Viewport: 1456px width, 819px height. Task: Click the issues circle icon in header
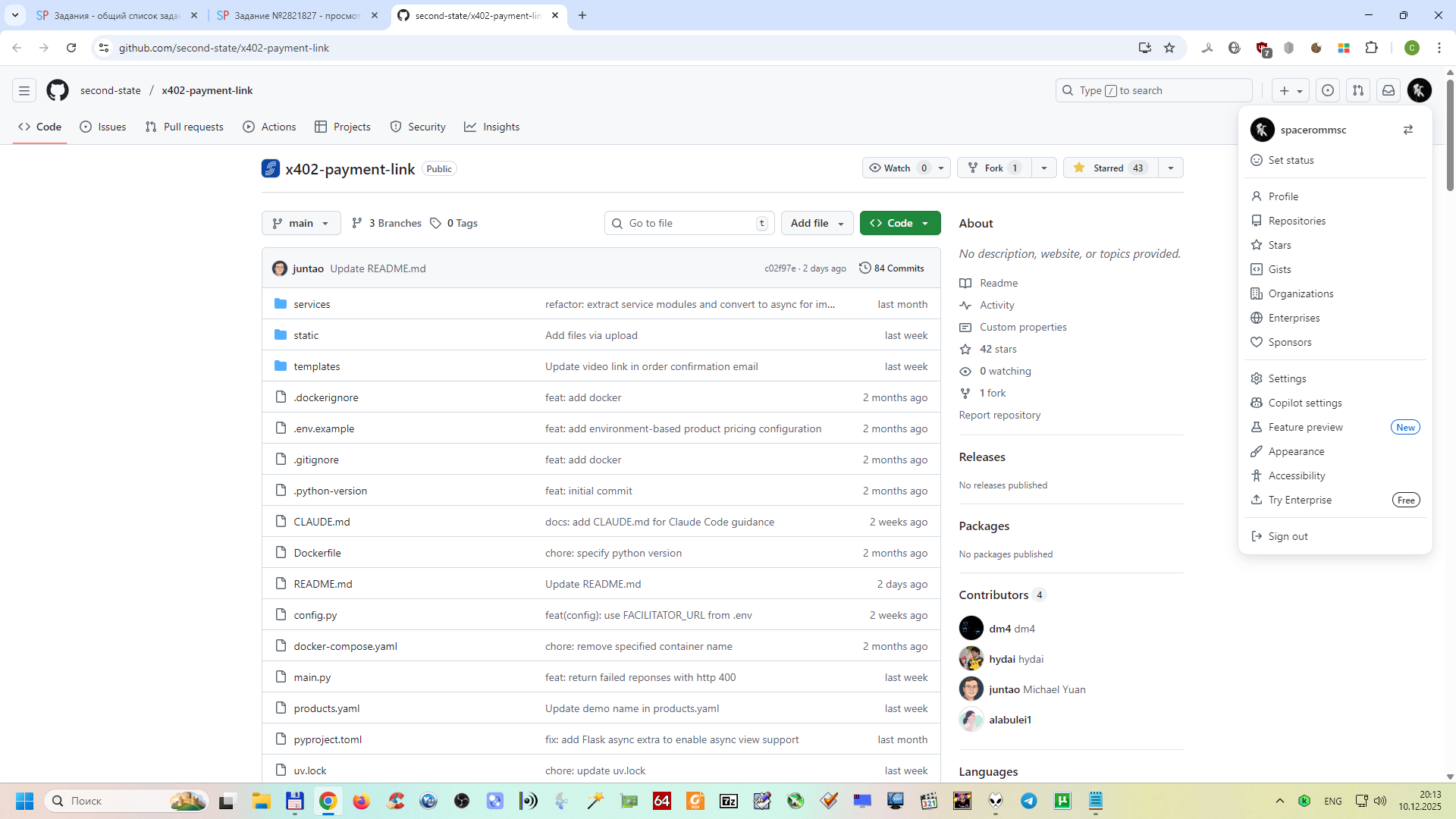[x=1328, y=90]
